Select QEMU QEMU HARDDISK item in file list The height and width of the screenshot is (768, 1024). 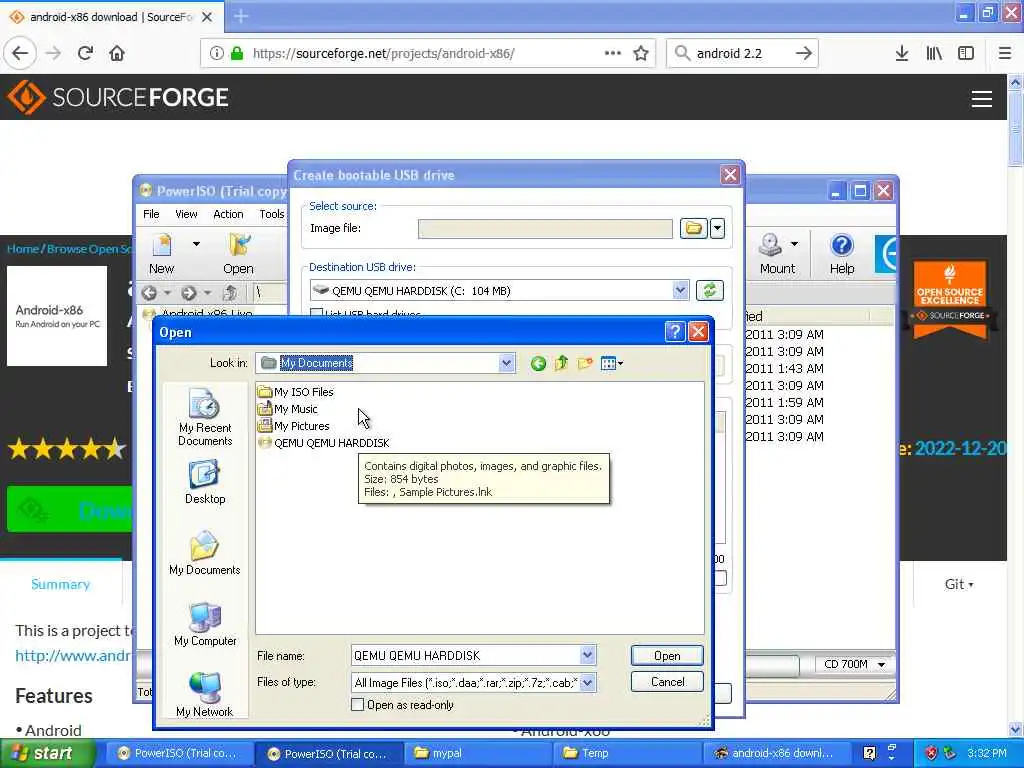324,443
